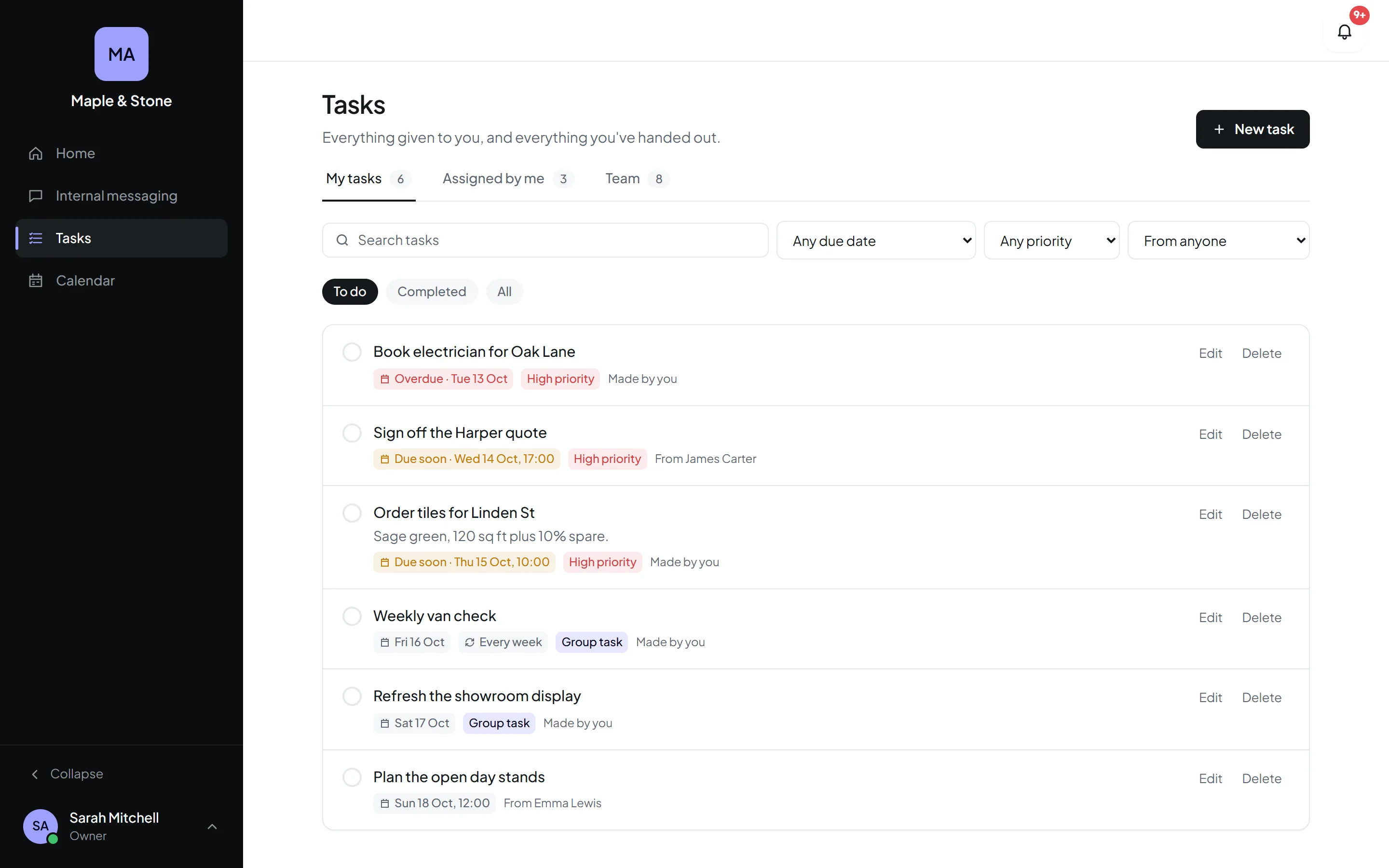The image size is (1389, 868).
Task: Switch to the Assigned by me tab
Action: click(x=508, y=178)
